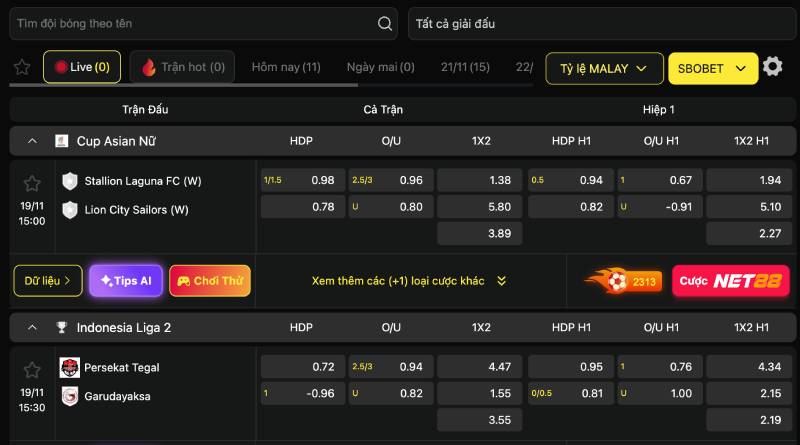The width and height of the screenshot is (800, 445).
Task: Favorite the Stallion Laguna vs Lion City match
Action: [32, 184]
